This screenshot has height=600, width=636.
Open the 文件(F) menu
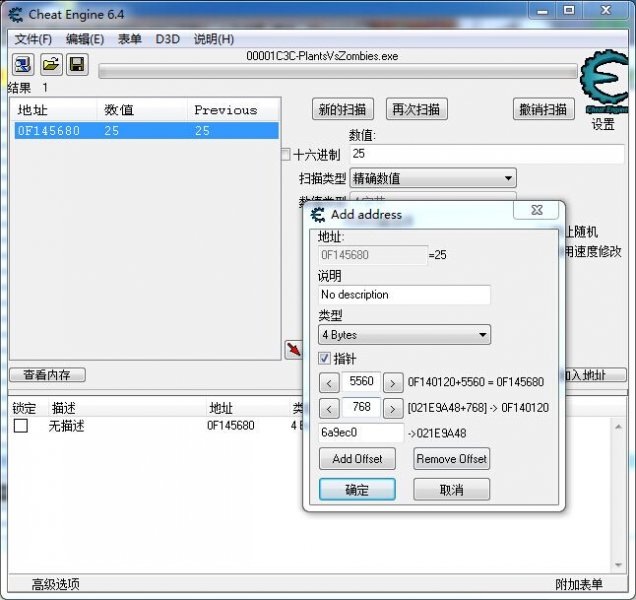tap(33, 39)
